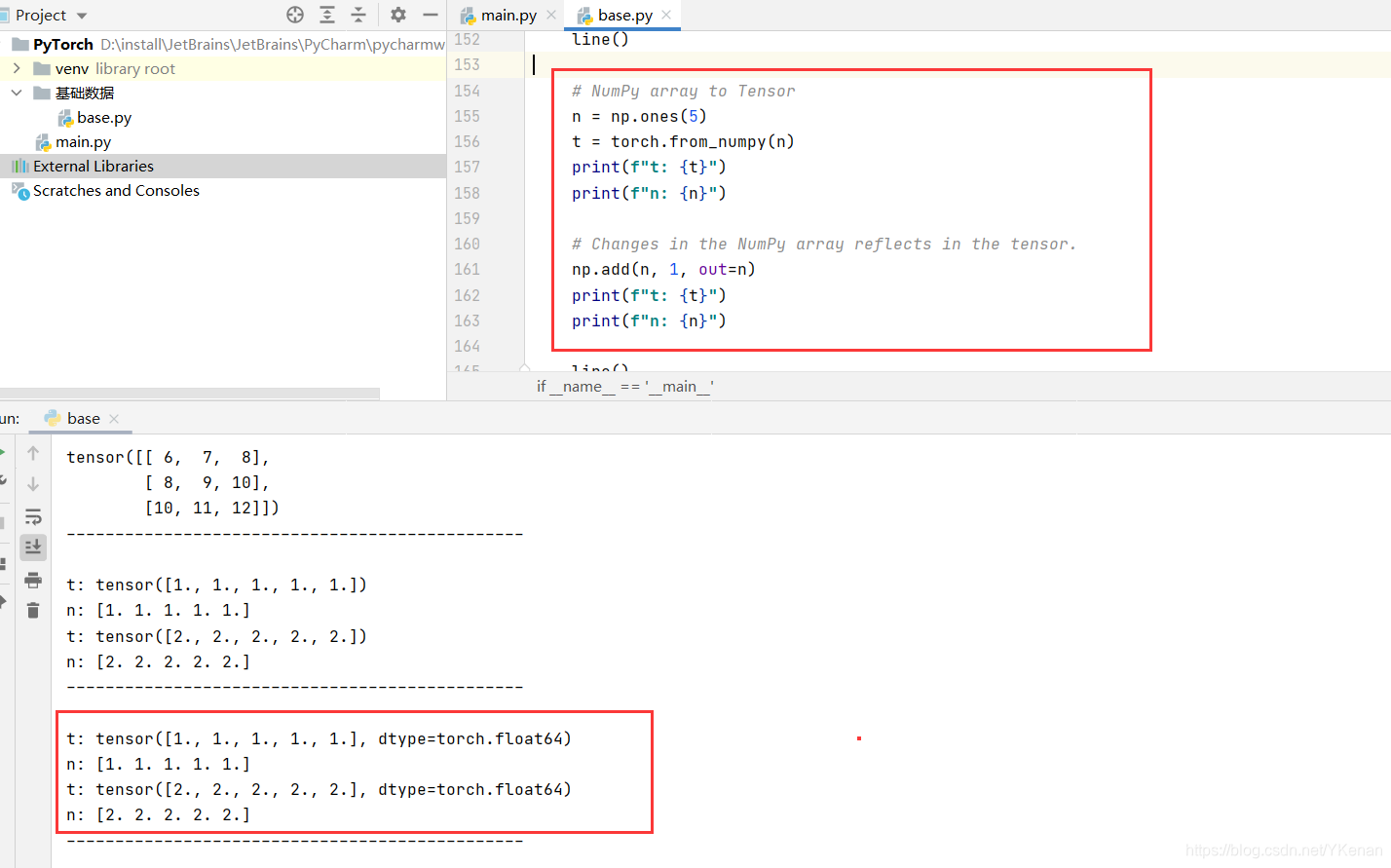Close the main.py editor tab
The width and height of the screenshot is (1391, 868).
pos(551,15)
